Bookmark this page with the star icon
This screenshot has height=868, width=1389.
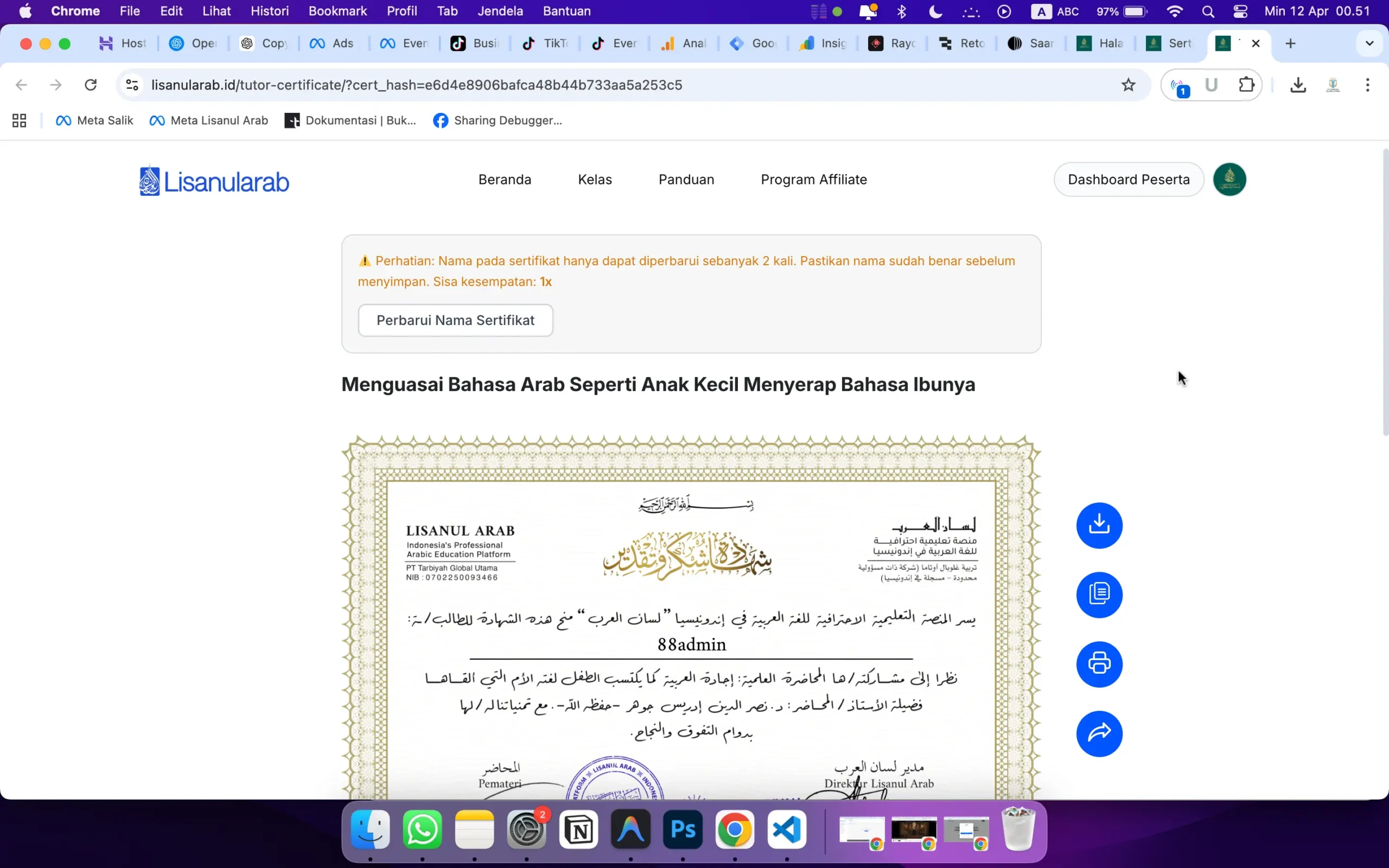coord(1127,85)
